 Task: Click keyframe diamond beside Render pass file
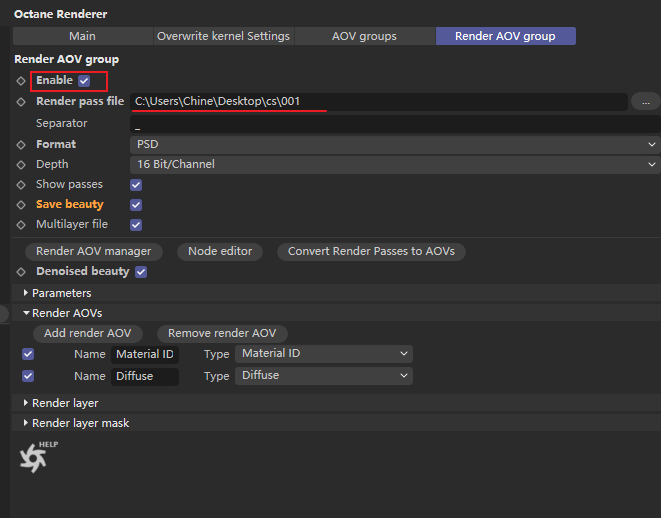tap(21, 102)
